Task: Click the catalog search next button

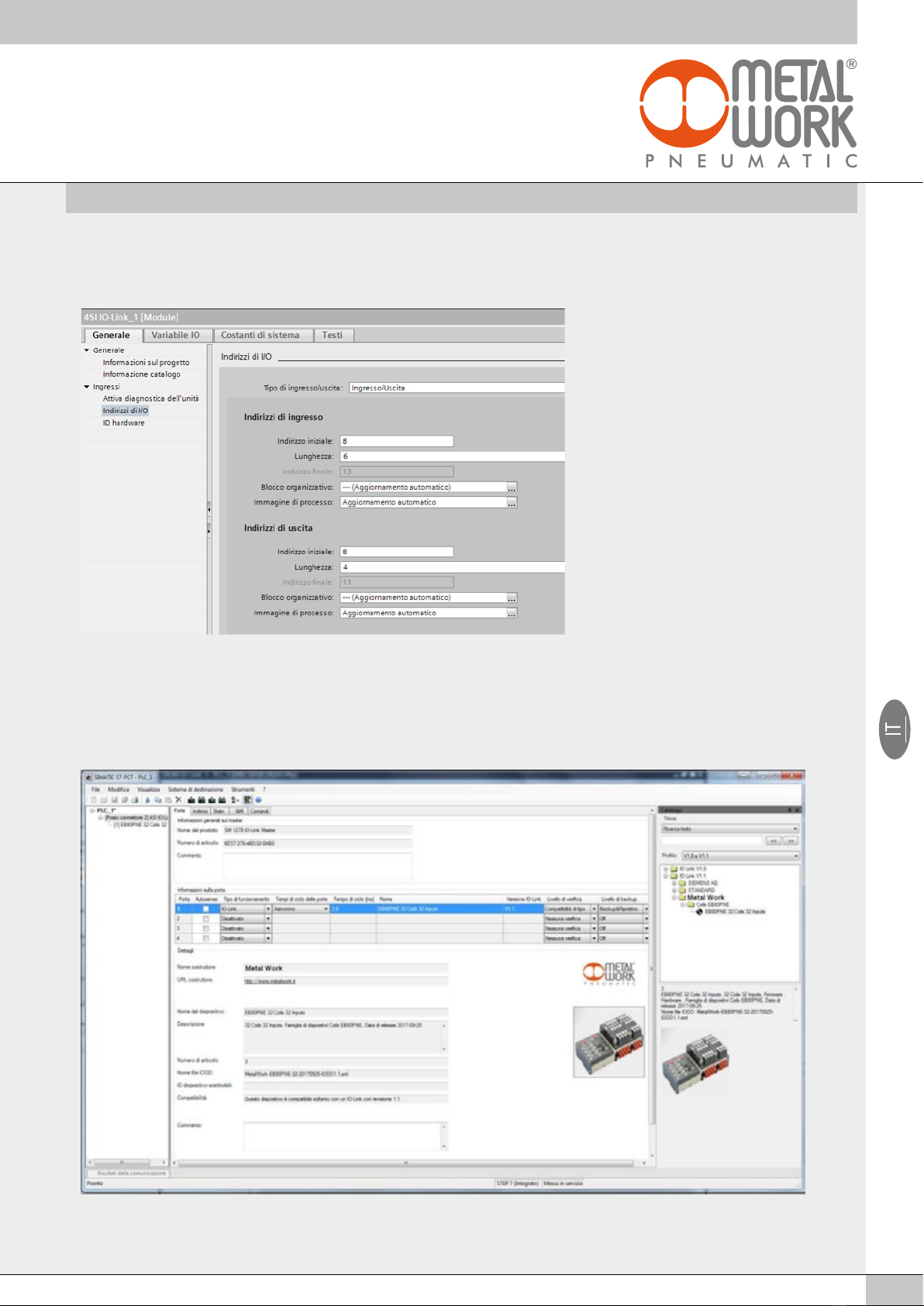Action: point(791,841)
